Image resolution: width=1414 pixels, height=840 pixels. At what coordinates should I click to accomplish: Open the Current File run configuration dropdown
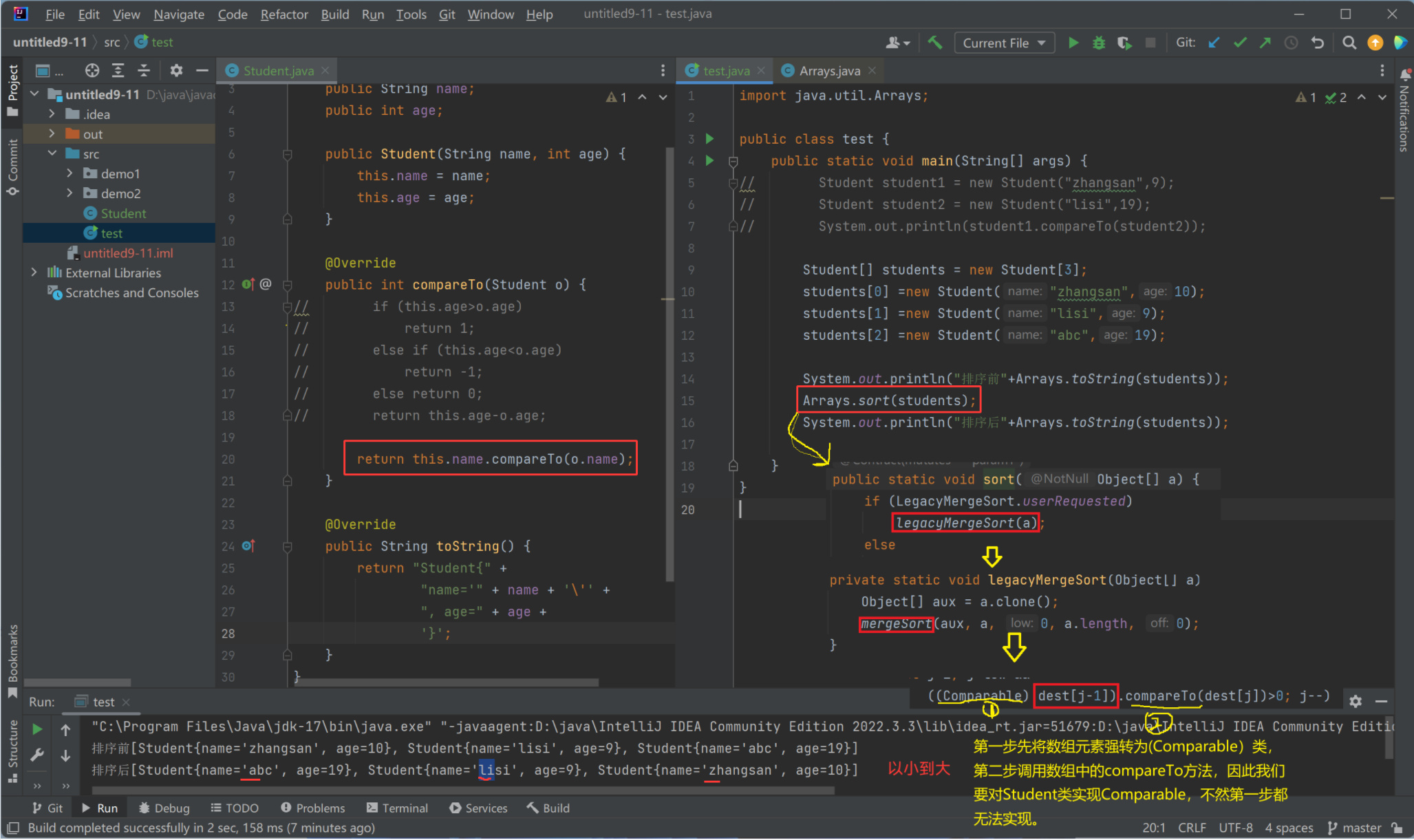(x=1004, y=42)
